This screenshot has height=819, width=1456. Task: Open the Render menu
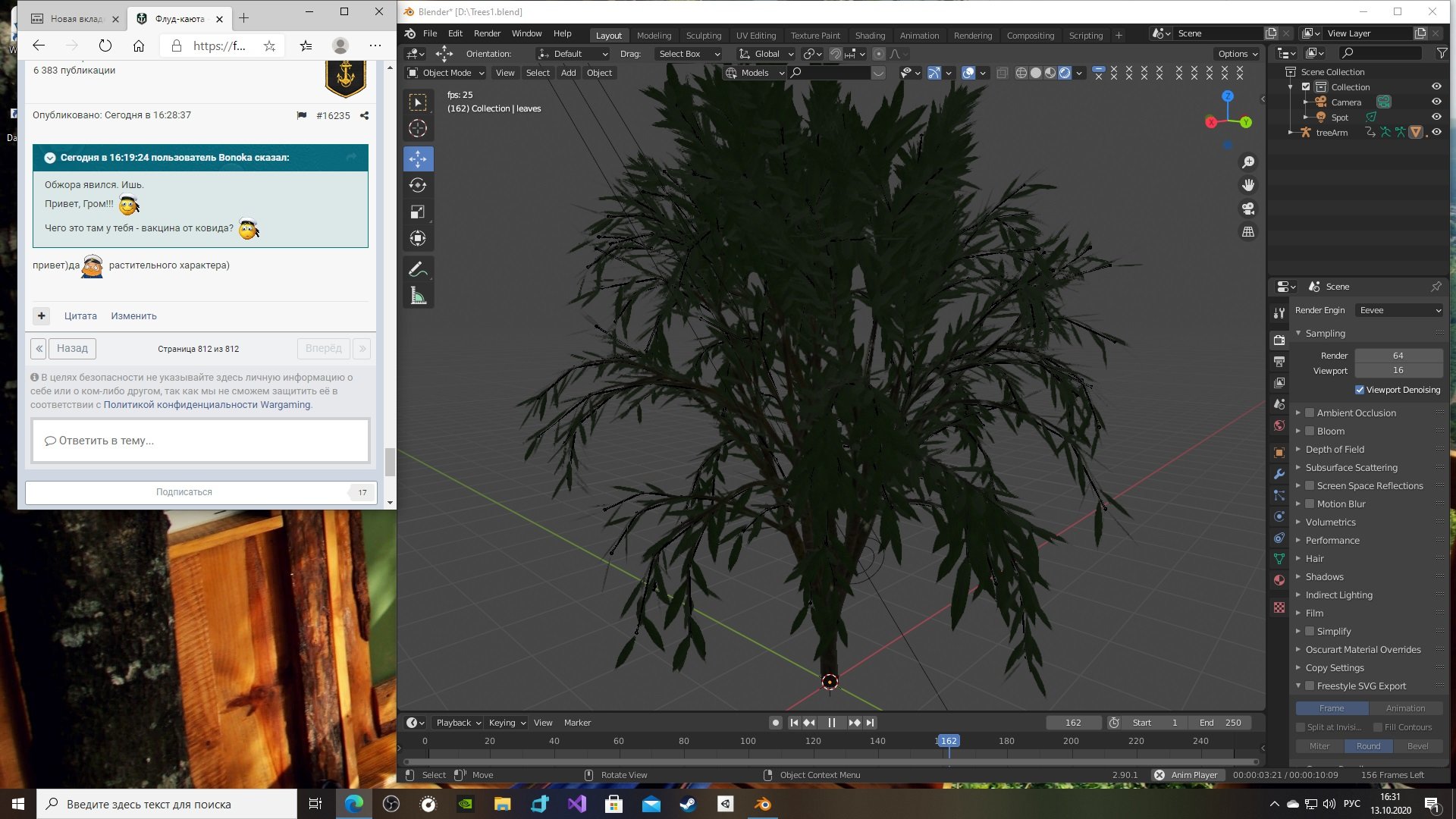click(x=487, y=33)
